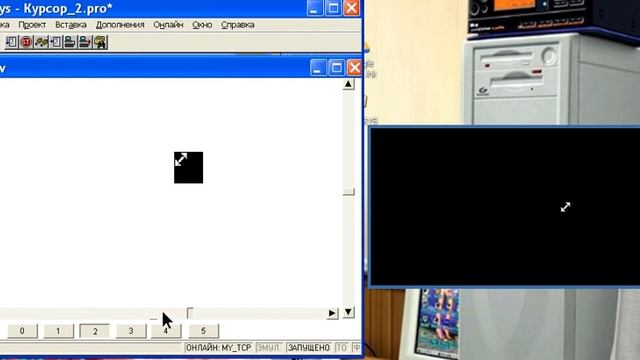640x360 pixels.
Task: Minimize the Курсор_2.pro main window
Action: pos(315,8)
